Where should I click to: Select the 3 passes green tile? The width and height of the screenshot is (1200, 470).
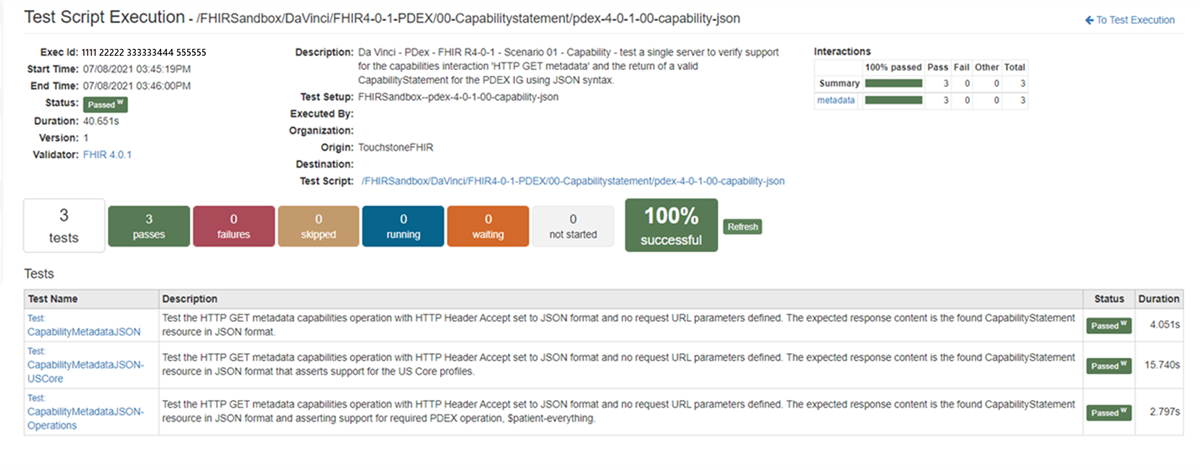click(x=148, y=227)
